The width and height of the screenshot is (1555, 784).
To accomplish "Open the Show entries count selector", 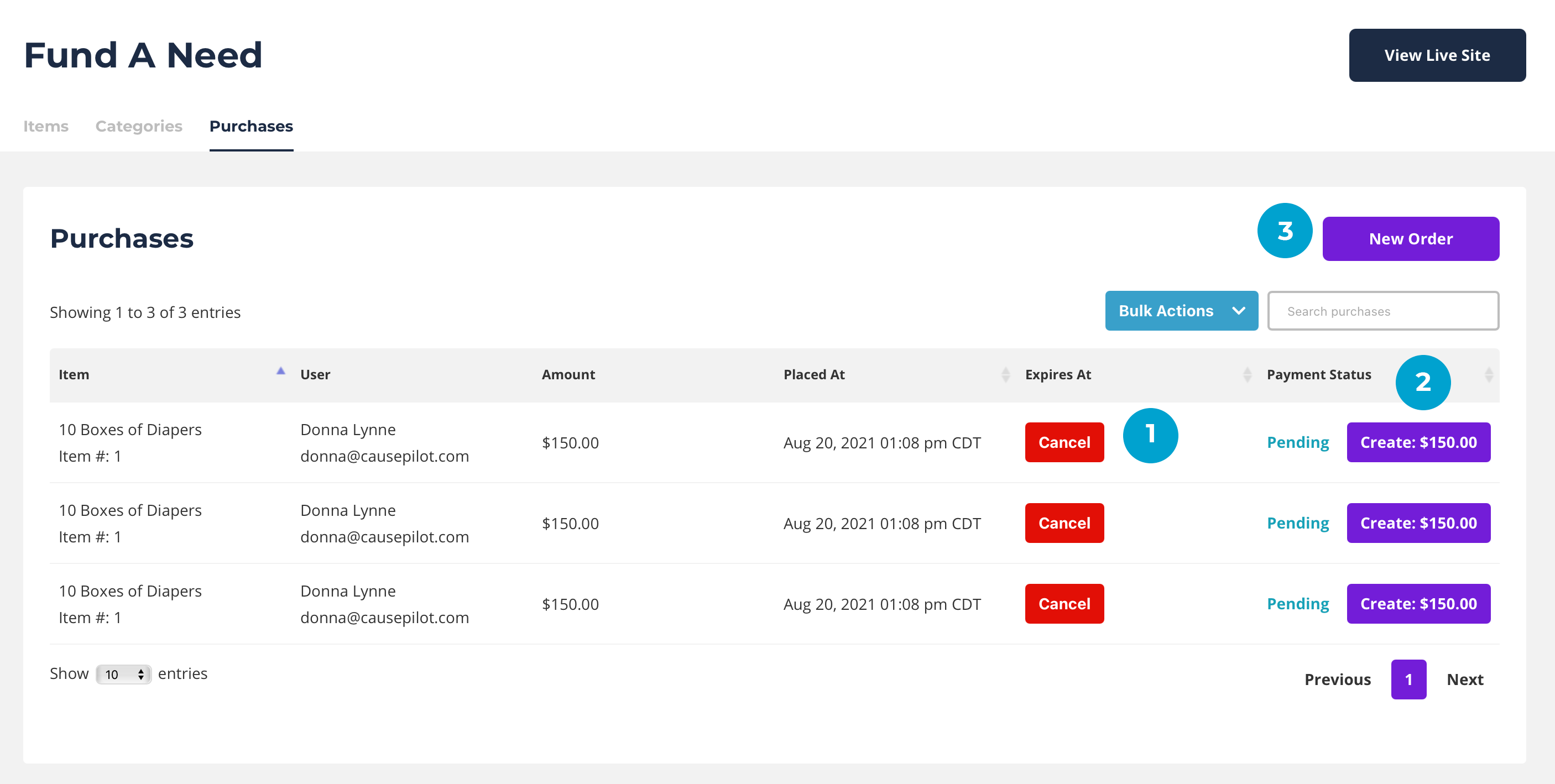I will pyautogui.click(x=123, y=673).
